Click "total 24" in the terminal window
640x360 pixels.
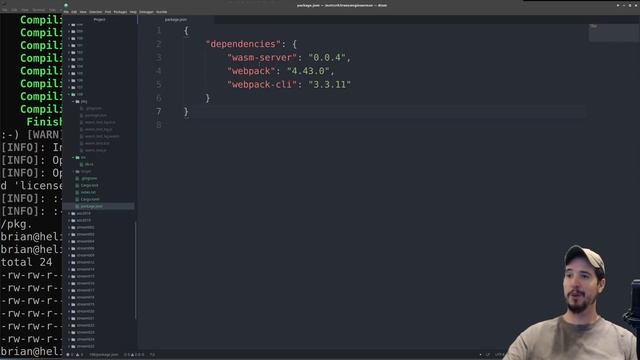pos(27,262)
